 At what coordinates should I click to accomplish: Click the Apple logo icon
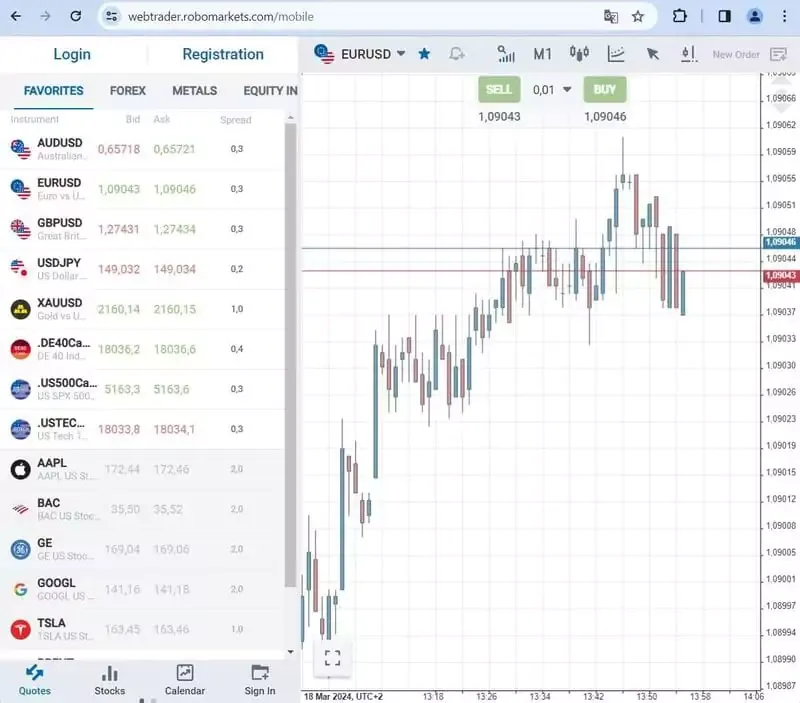(20, 469)
